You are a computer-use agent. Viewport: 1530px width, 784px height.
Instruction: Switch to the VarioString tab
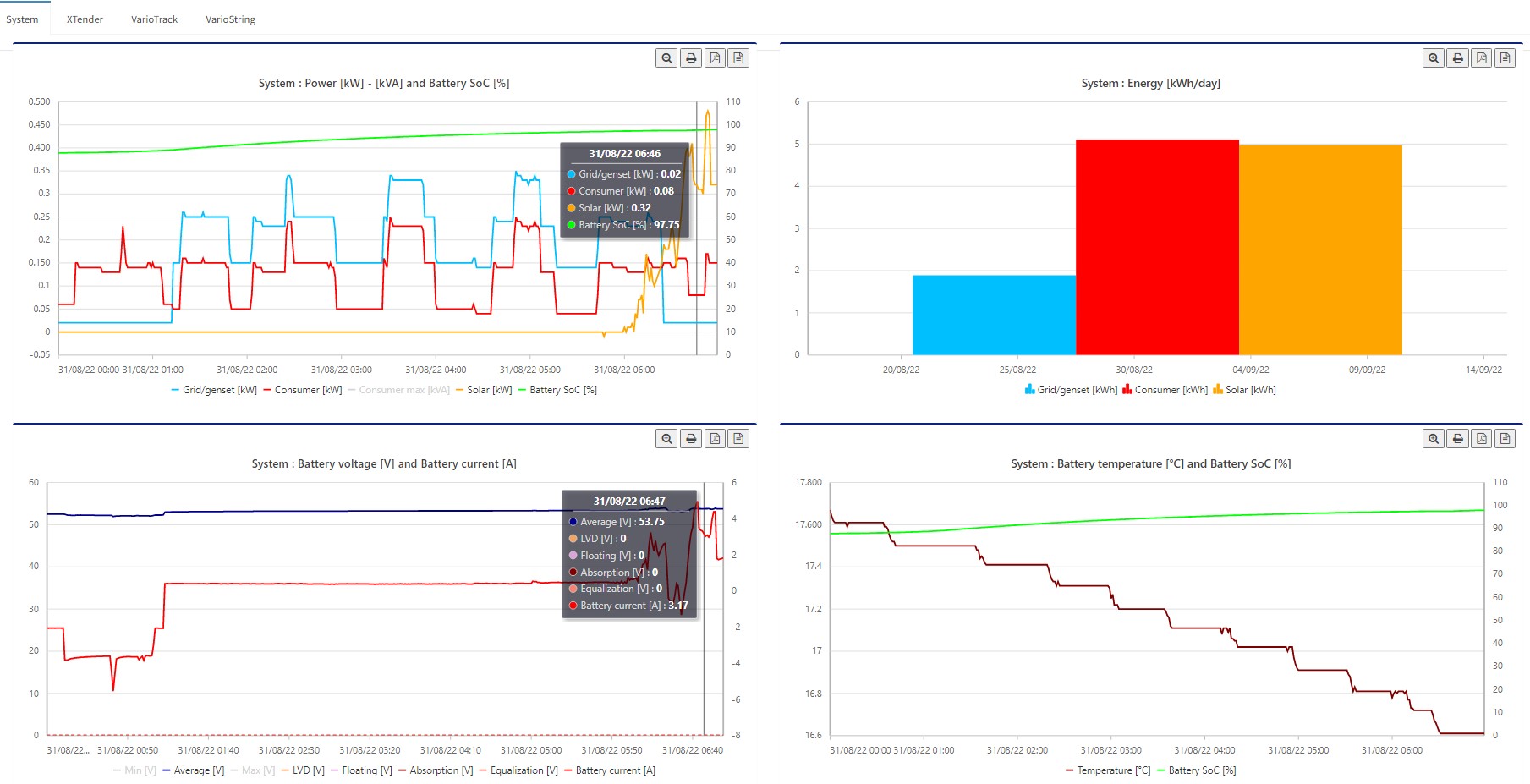tap(230, 19)
